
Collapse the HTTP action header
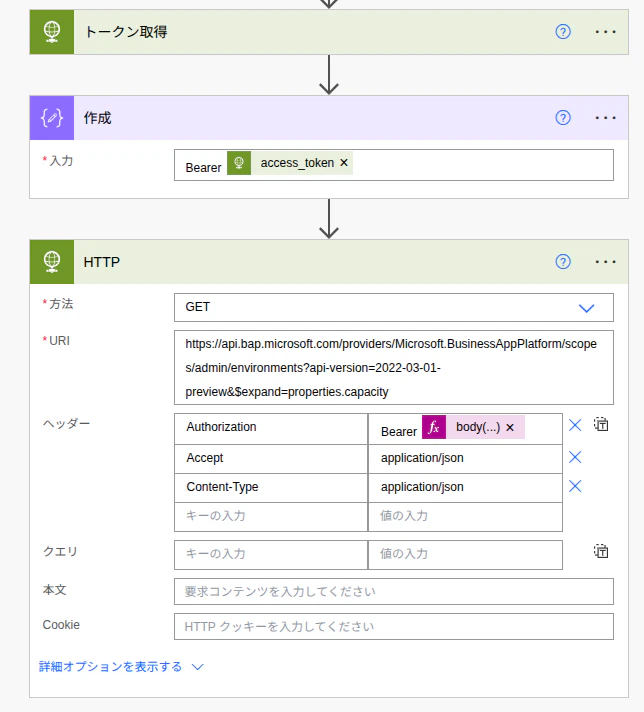tap(329, 262)
